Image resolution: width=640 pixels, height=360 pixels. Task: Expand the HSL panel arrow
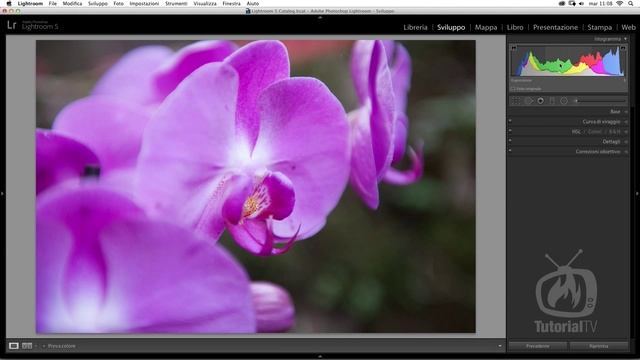point(626,132)
